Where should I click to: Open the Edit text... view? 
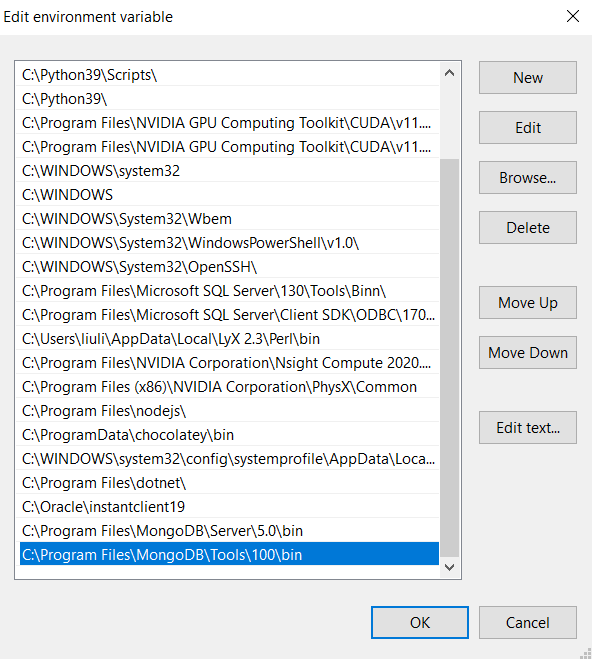(528, 428)
